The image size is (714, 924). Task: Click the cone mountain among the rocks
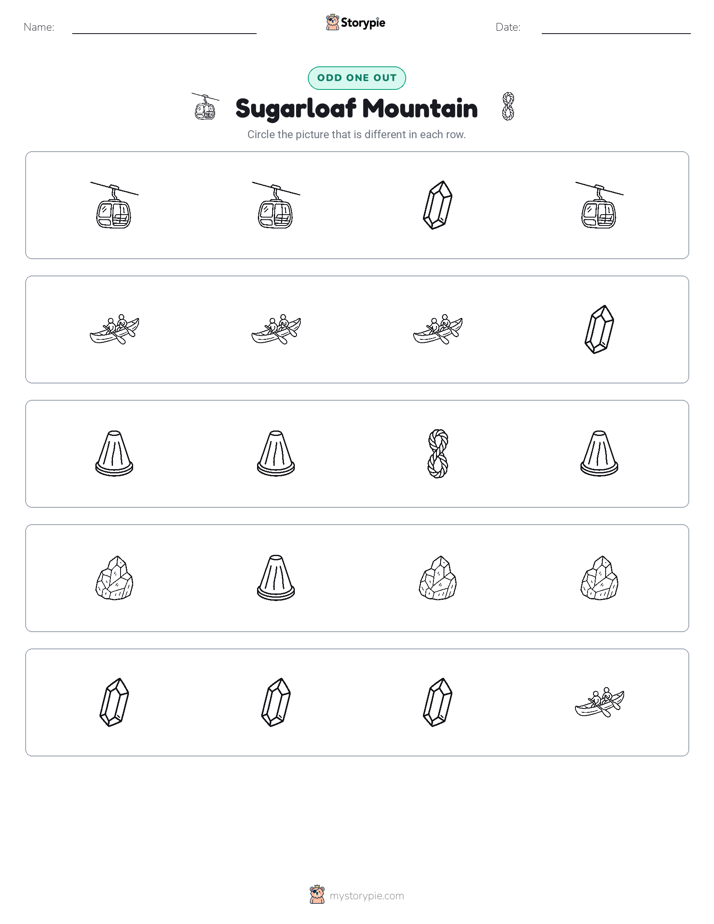(x=276, y=578)
